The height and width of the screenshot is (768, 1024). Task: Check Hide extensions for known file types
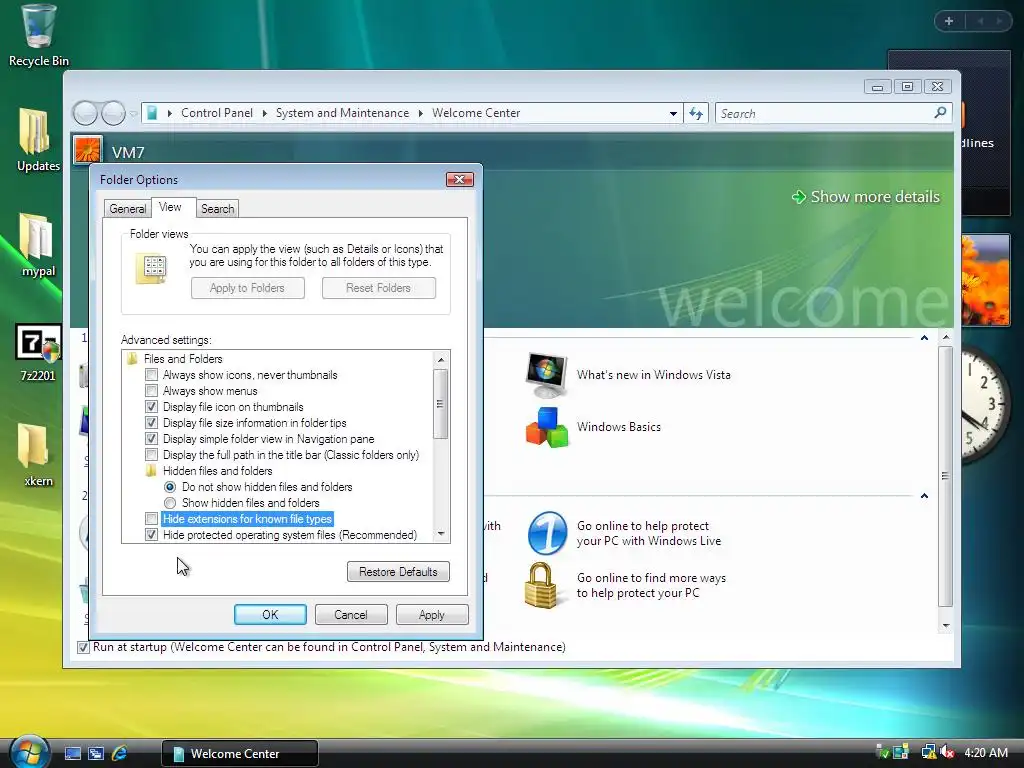(x=152, y=519)
